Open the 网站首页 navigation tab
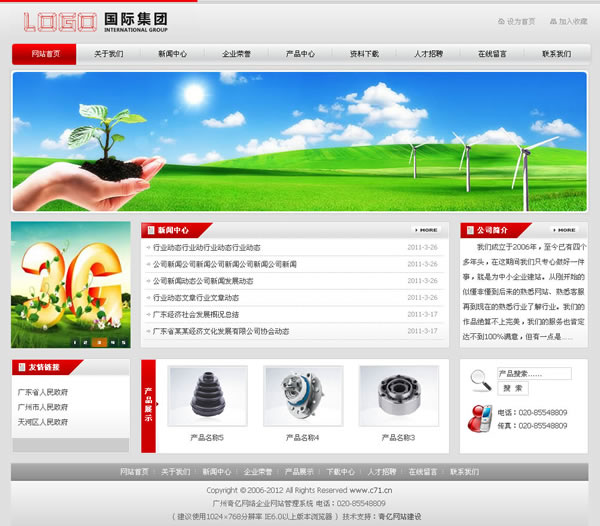The height and width of the screenshot is (526, 600). (x=44, y=54)
